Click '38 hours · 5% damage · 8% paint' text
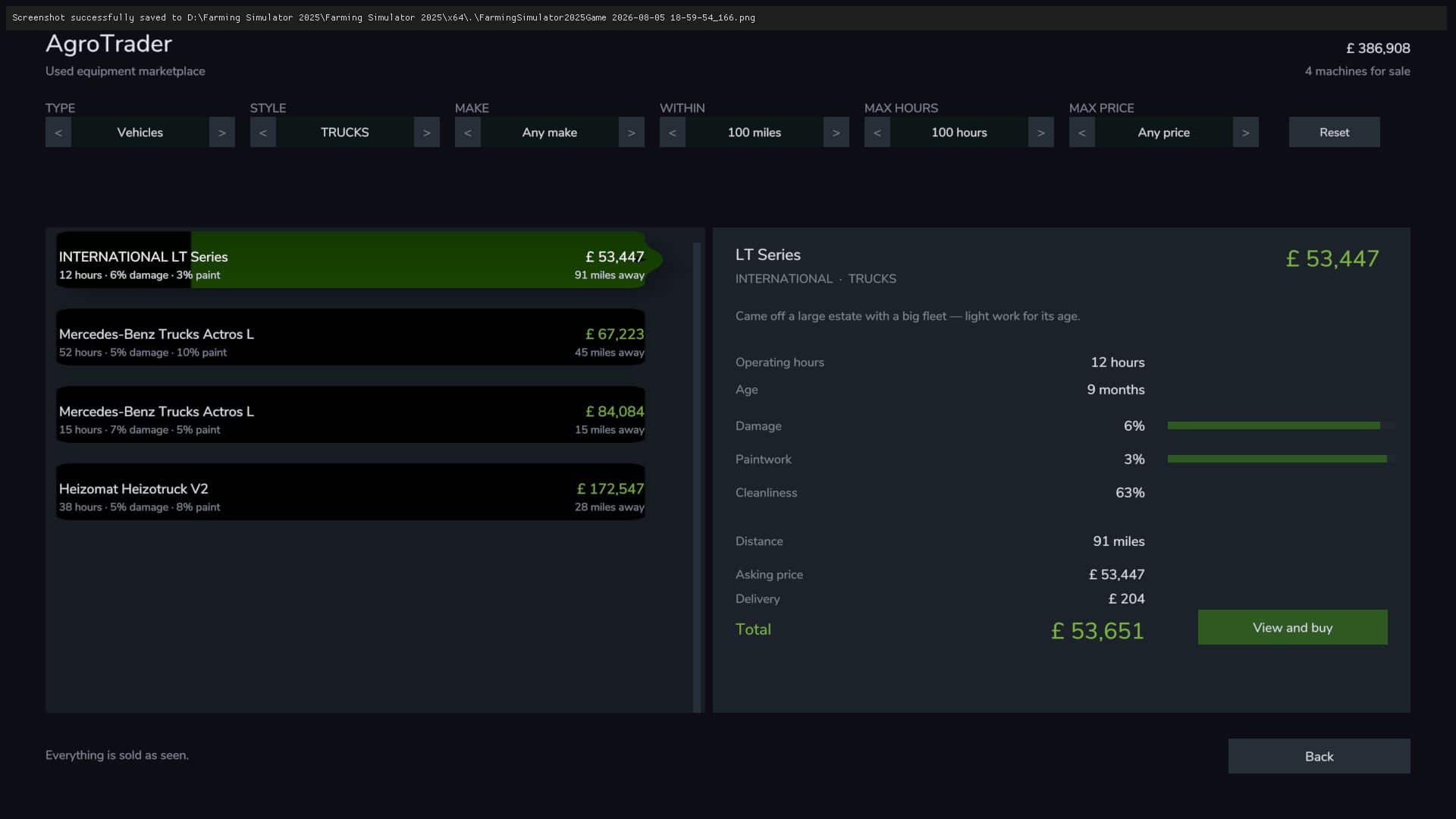1456x819 pixels. [140, 507]
